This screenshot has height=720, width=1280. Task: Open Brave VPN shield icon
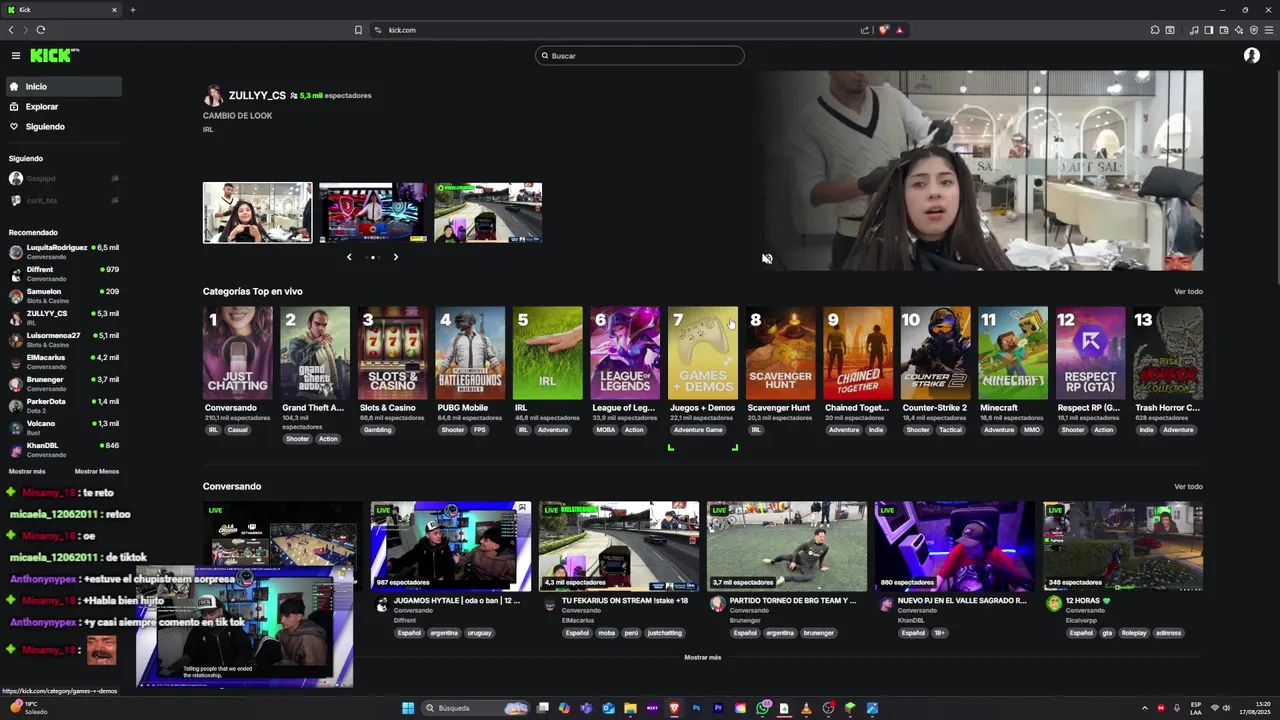click(1254, 30)
